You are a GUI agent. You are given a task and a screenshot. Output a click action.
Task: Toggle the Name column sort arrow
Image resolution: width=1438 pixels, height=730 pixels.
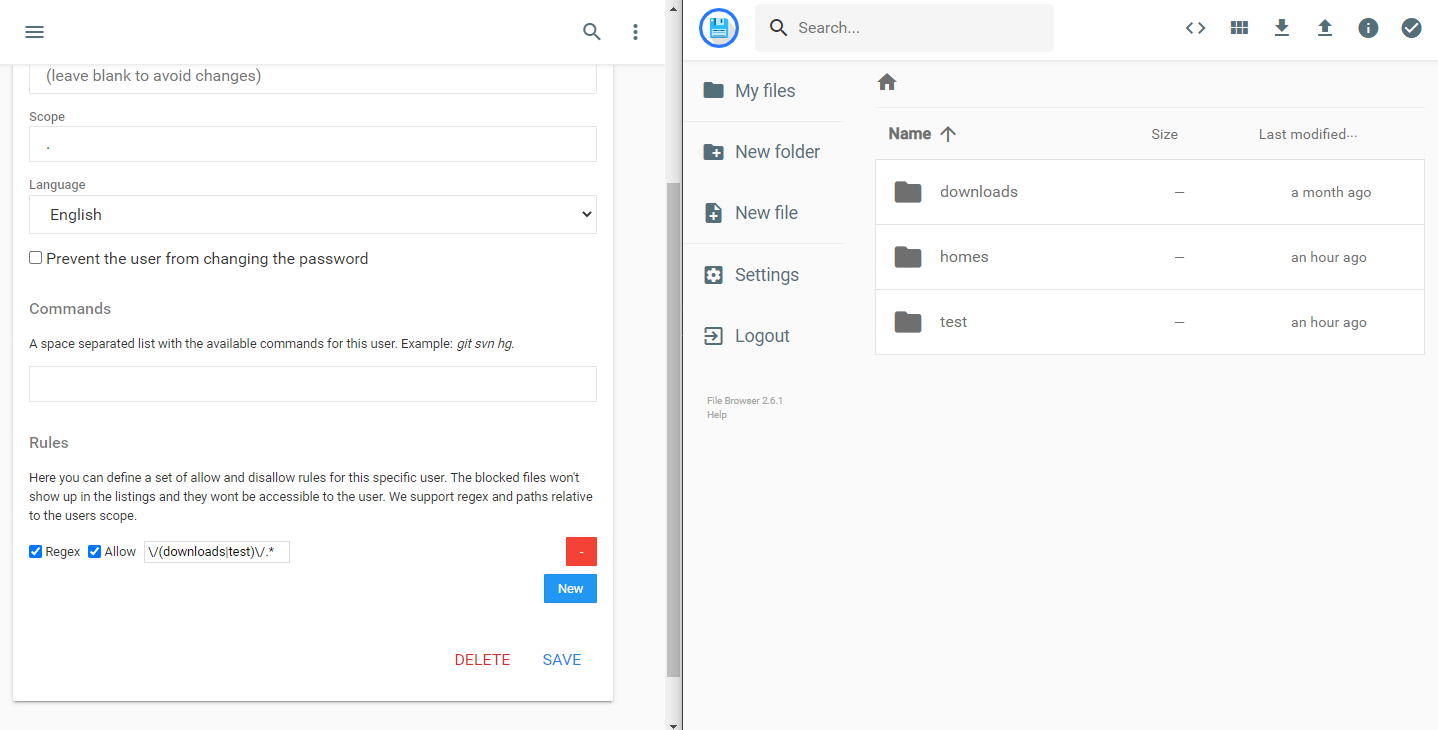click(x=948, y=133)
